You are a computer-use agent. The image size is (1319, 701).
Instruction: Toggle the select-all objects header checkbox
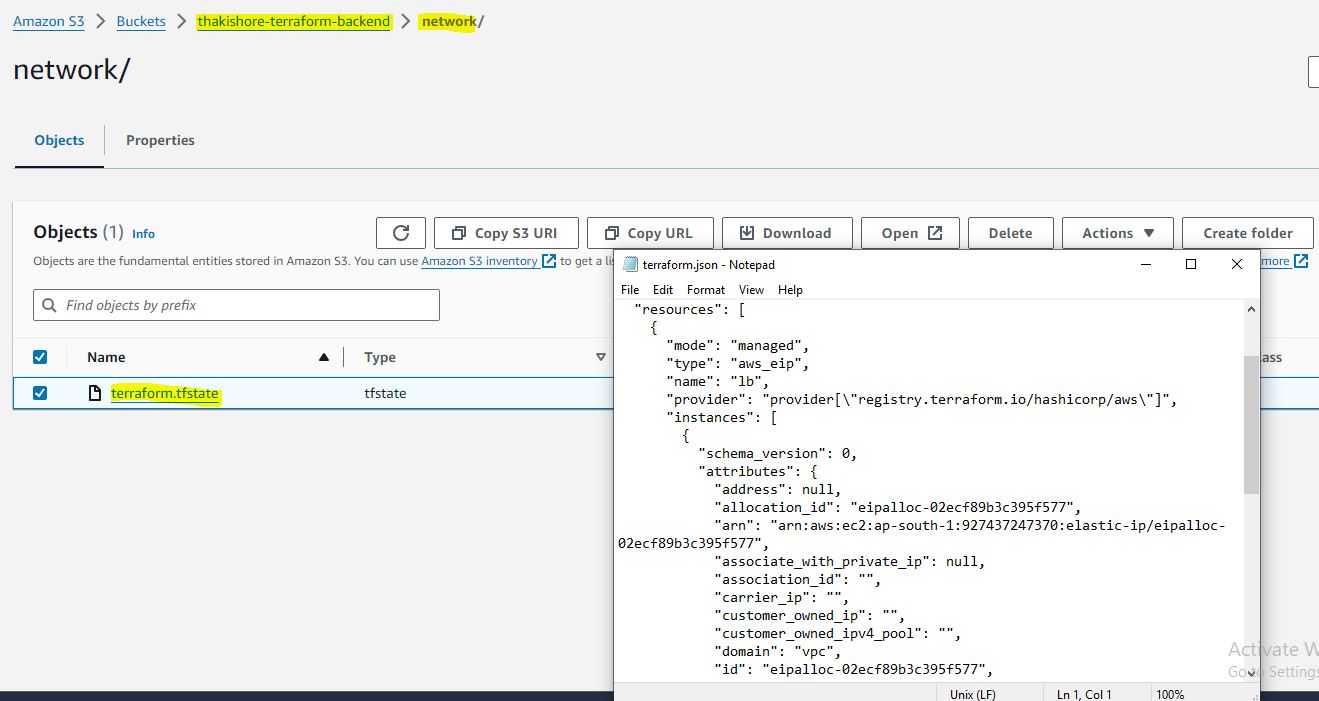(40, 357)
